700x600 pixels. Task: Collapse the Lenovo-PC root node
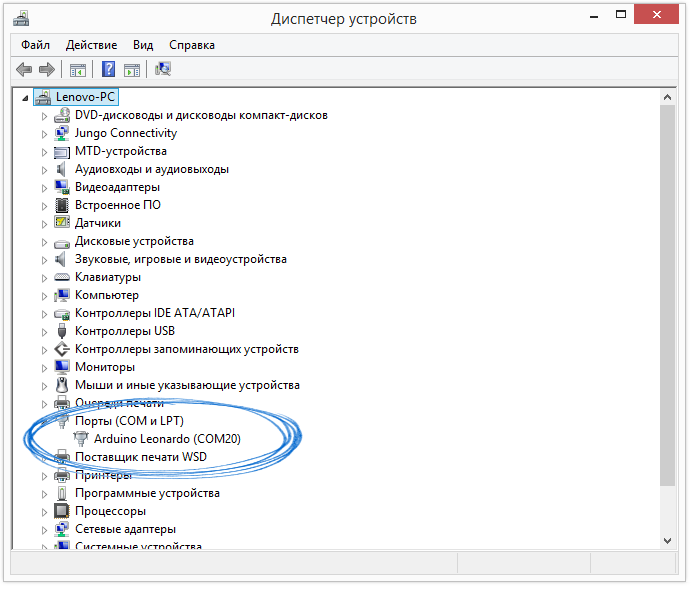tap(26, 98)
